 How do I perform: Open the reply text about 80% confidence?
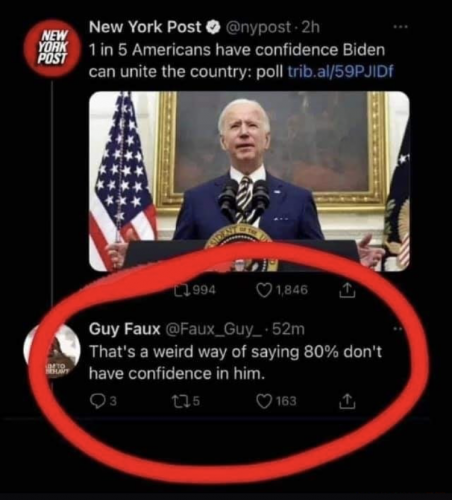235,362
